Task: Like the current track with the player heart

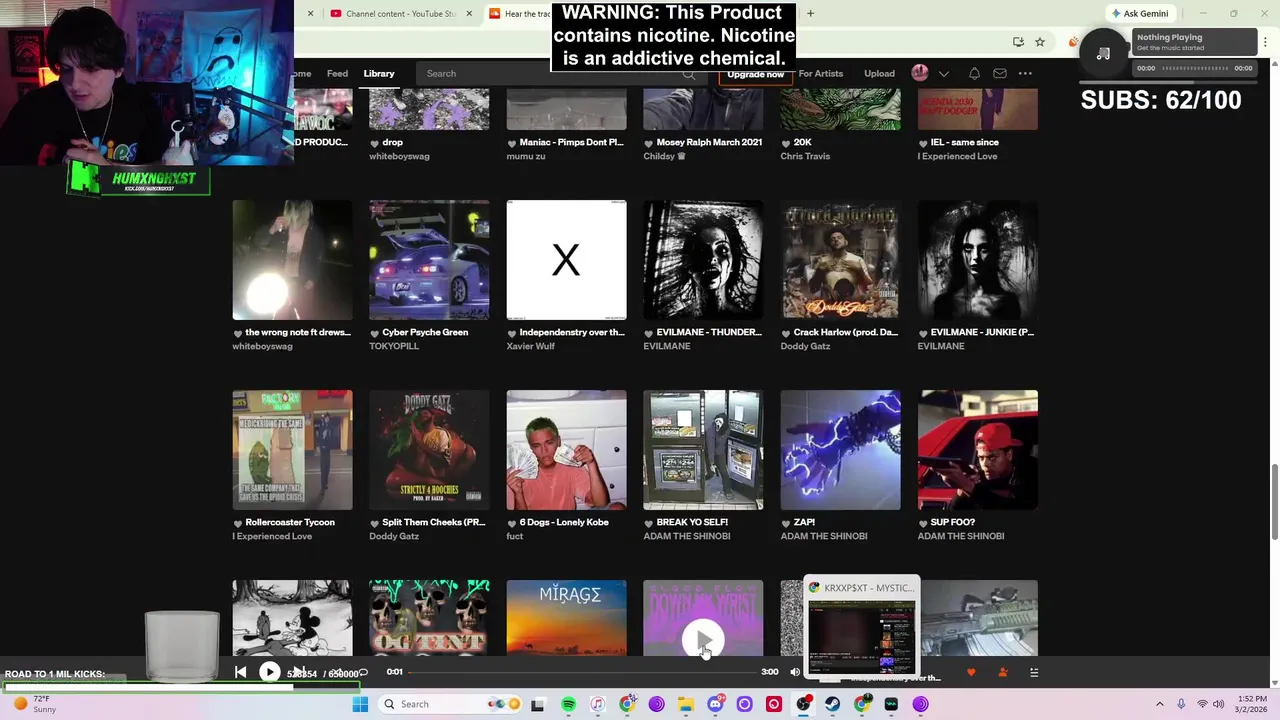Action: 970,672
